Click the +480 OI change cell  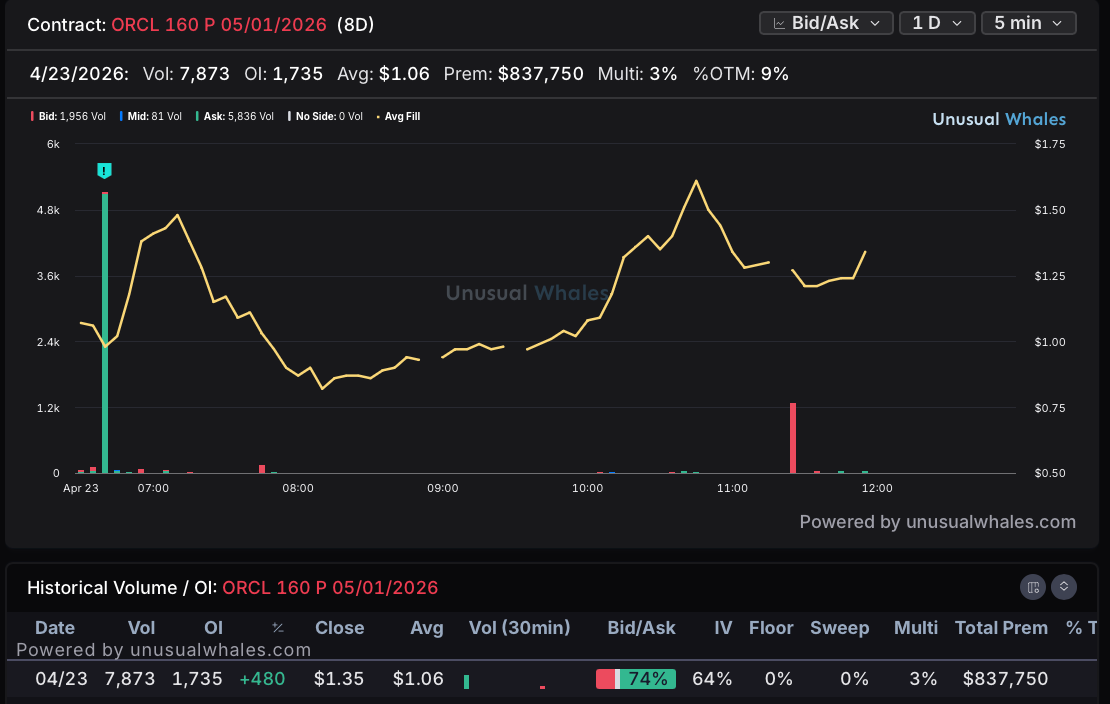[x=262, y=679]
